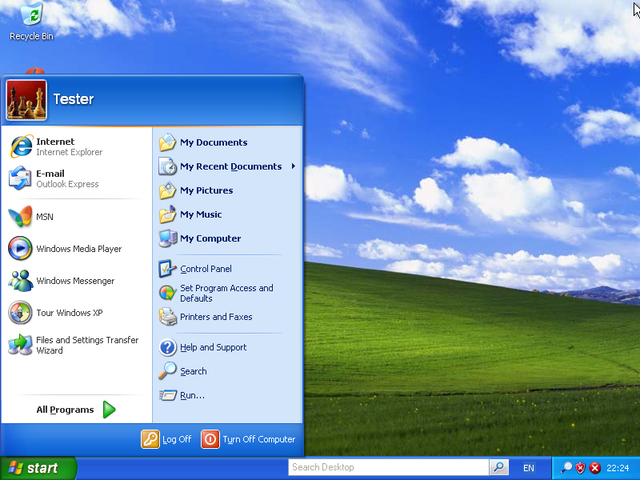This screenshot has height=480, width=640.
Task: Open the EN language bar selector
Action: coord(529,468)
